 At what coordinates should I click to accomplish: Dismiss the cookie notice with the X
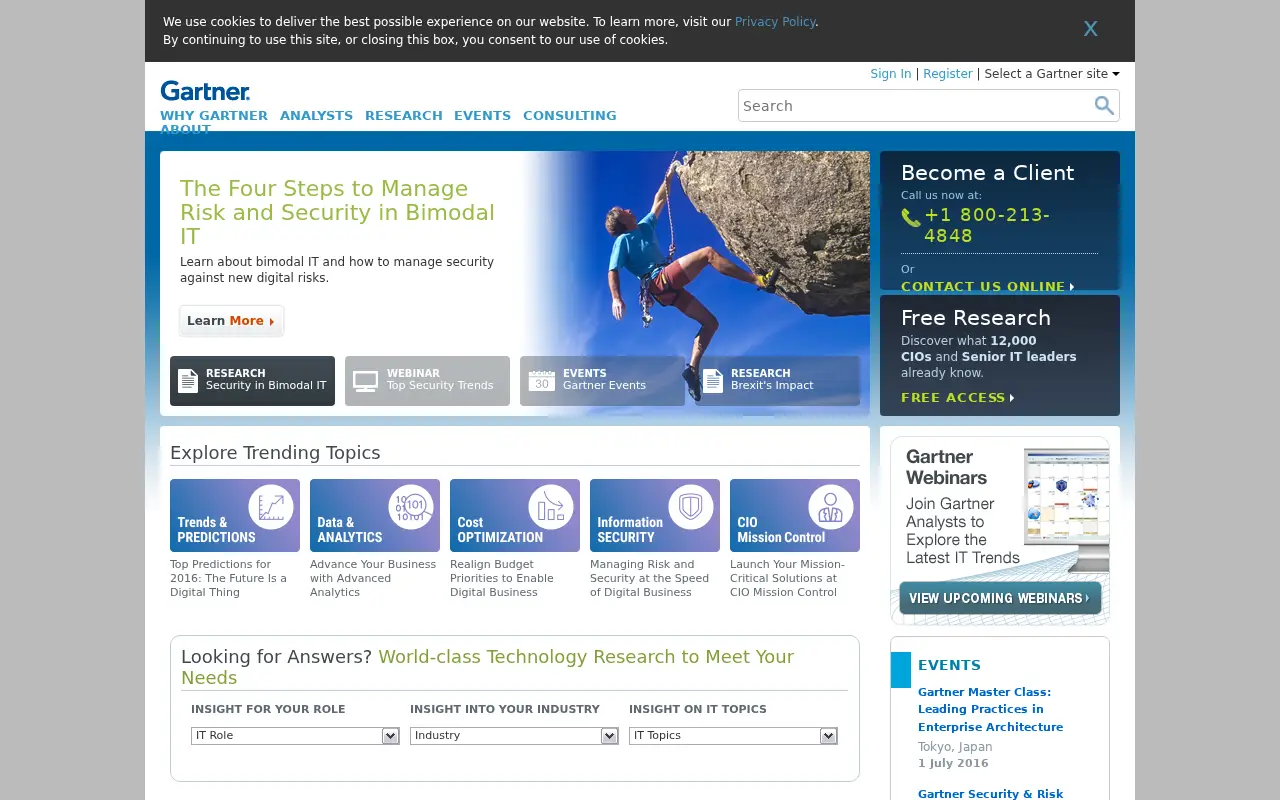[x=1090, y=29]
